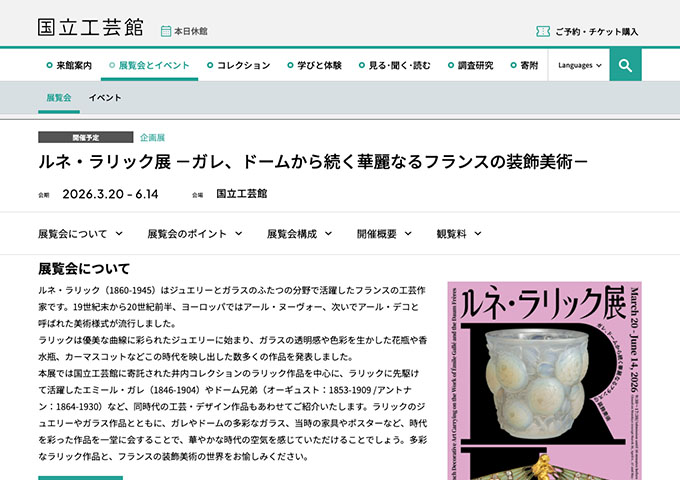Click the date text 2026.3.20 – 6.14

110,194
